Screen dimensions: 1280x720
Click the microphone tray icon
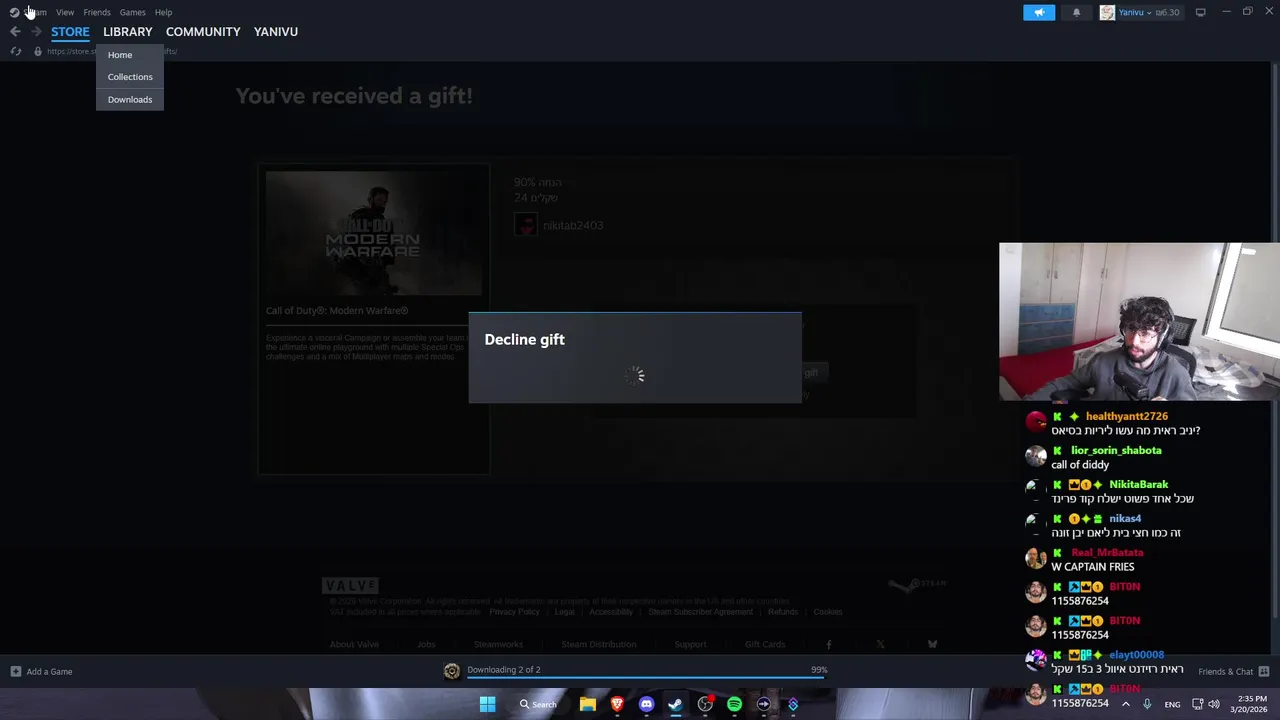click(1147, 704)
